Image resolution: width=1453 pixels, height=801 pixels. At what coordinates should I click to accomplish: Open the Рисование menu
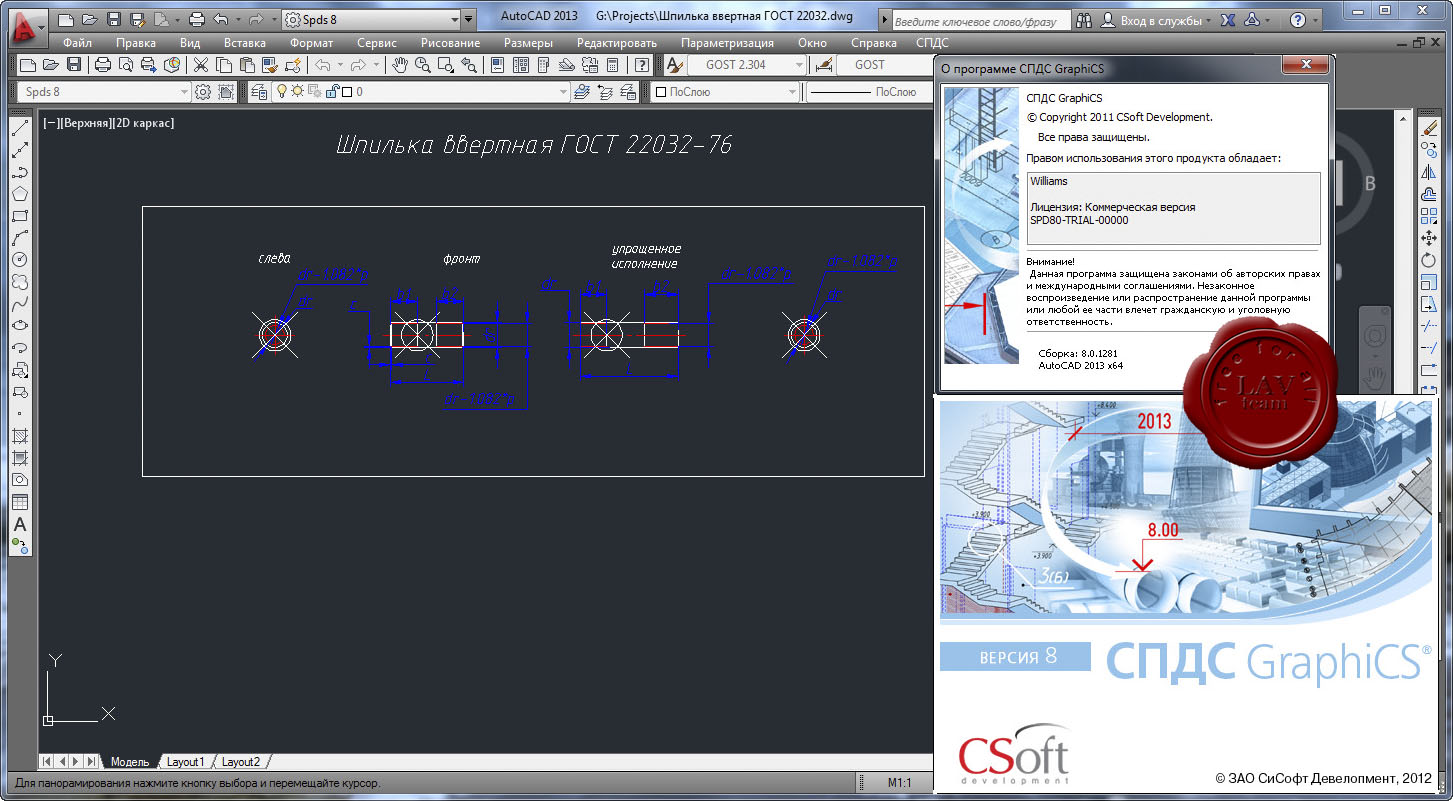[x=450, y=43]
